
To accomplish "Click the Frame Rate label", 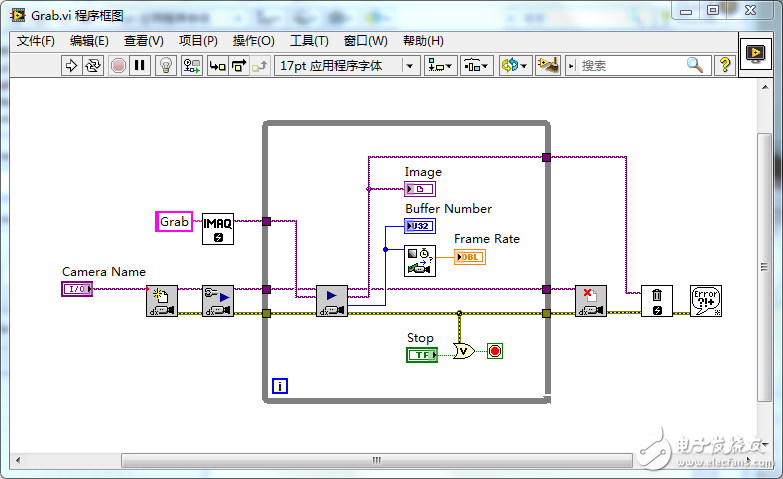I will click(487, 239).
